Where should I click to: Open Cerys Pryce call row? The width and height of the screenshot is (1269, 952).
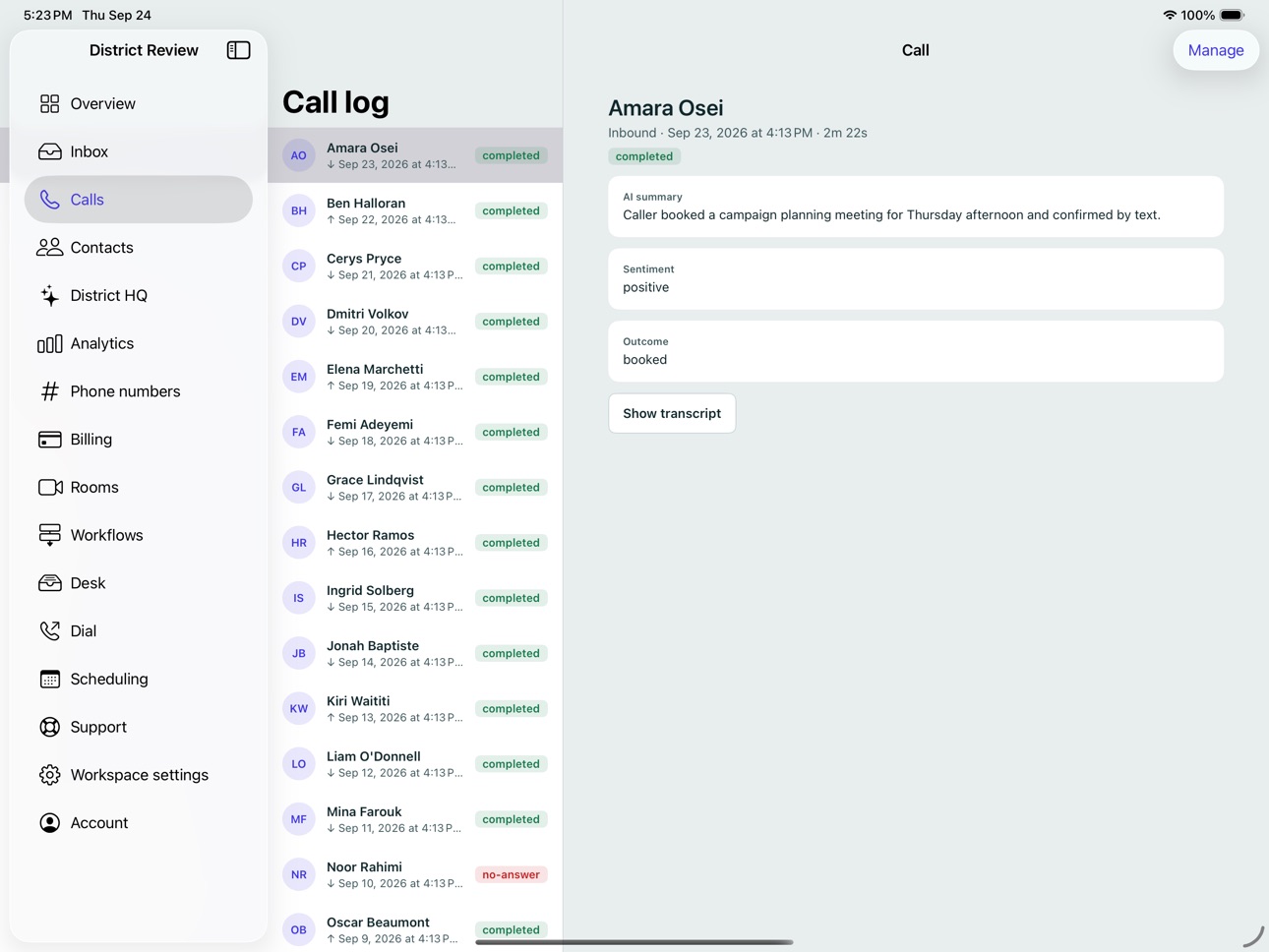tap(415, 266)
